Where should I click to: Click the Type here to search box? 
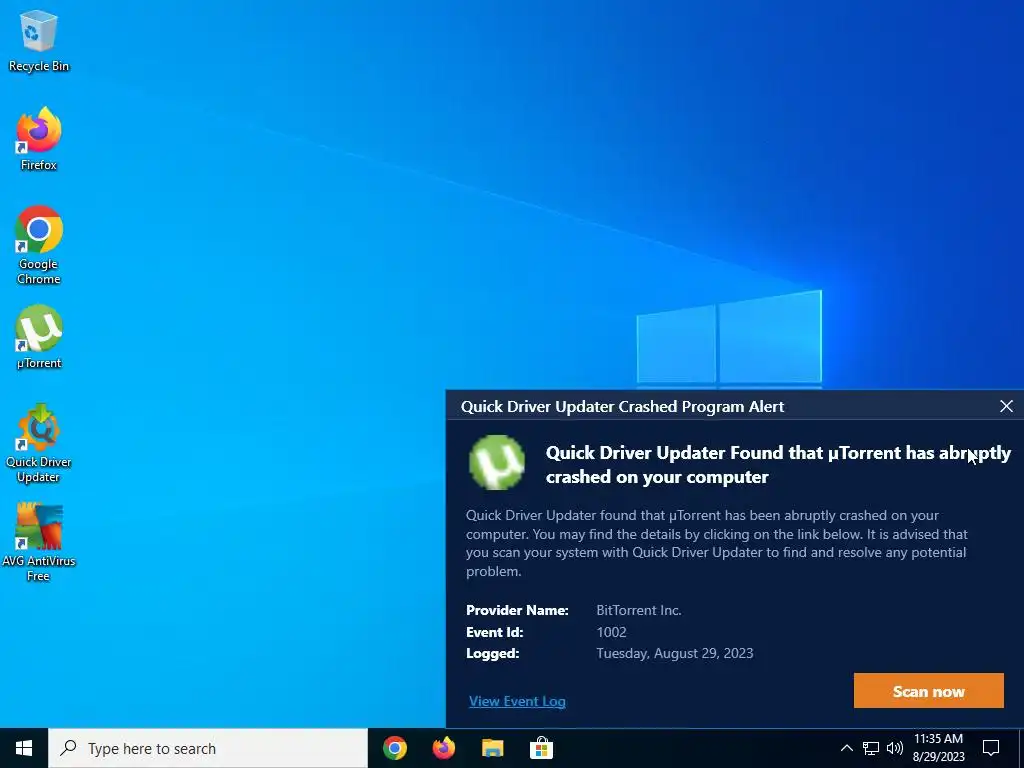(208, 748)
